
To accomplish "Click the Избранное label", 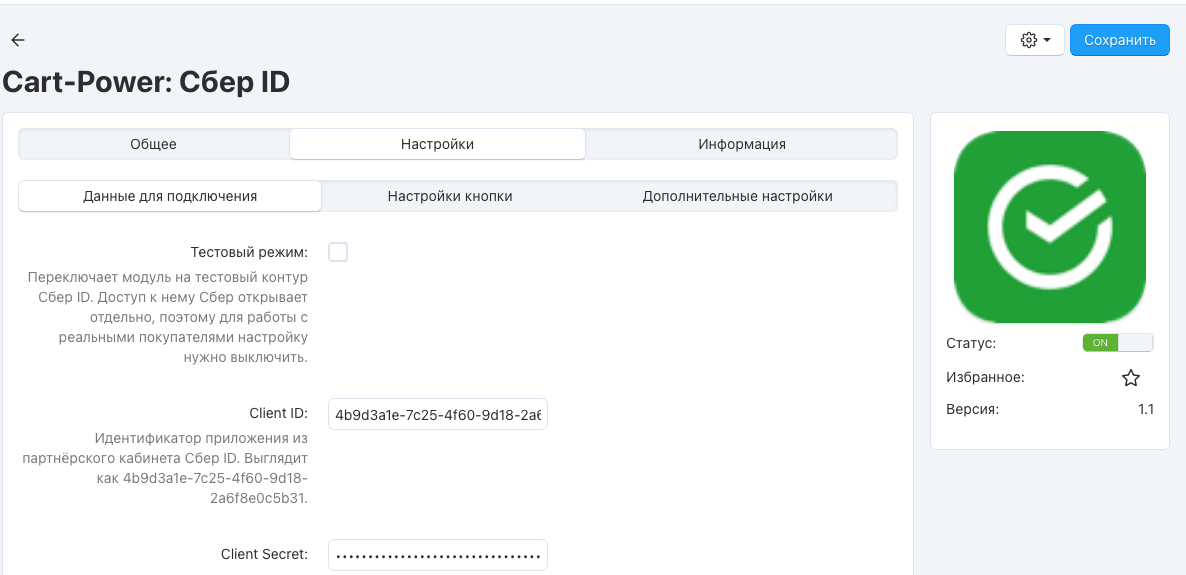I will tap(985, 377).
